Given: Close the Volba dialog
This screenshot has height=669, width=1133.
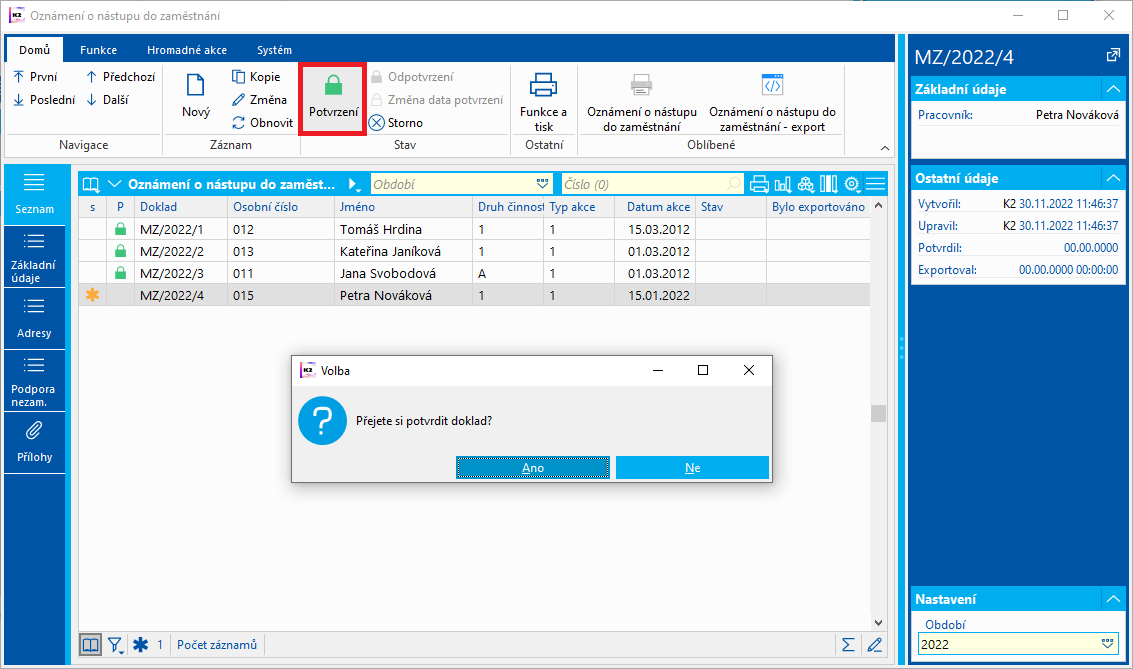Looking at the screenshot, I should click(x=749, y=370).
